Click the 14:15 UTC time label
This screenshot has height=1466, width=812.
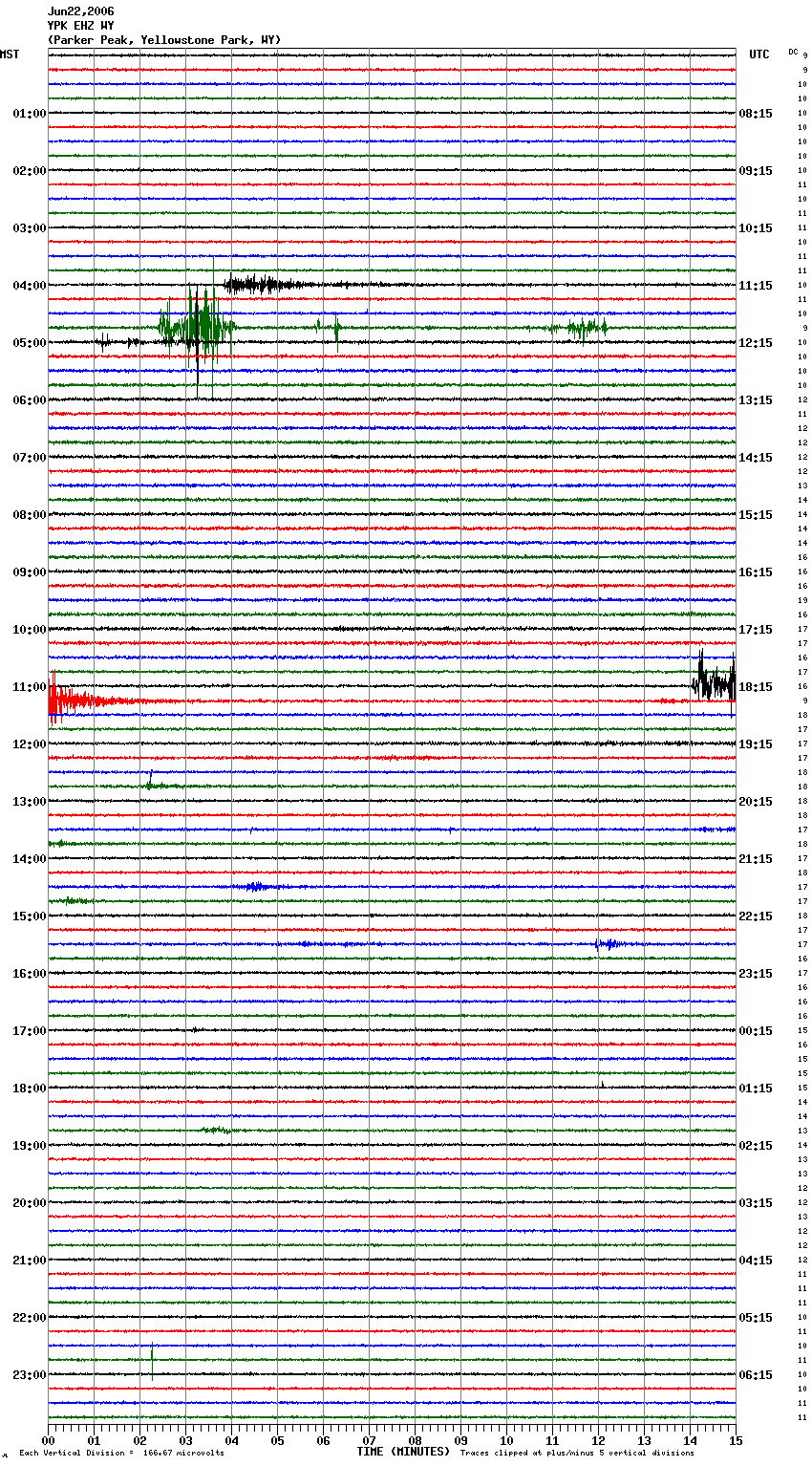pos(756,458)
